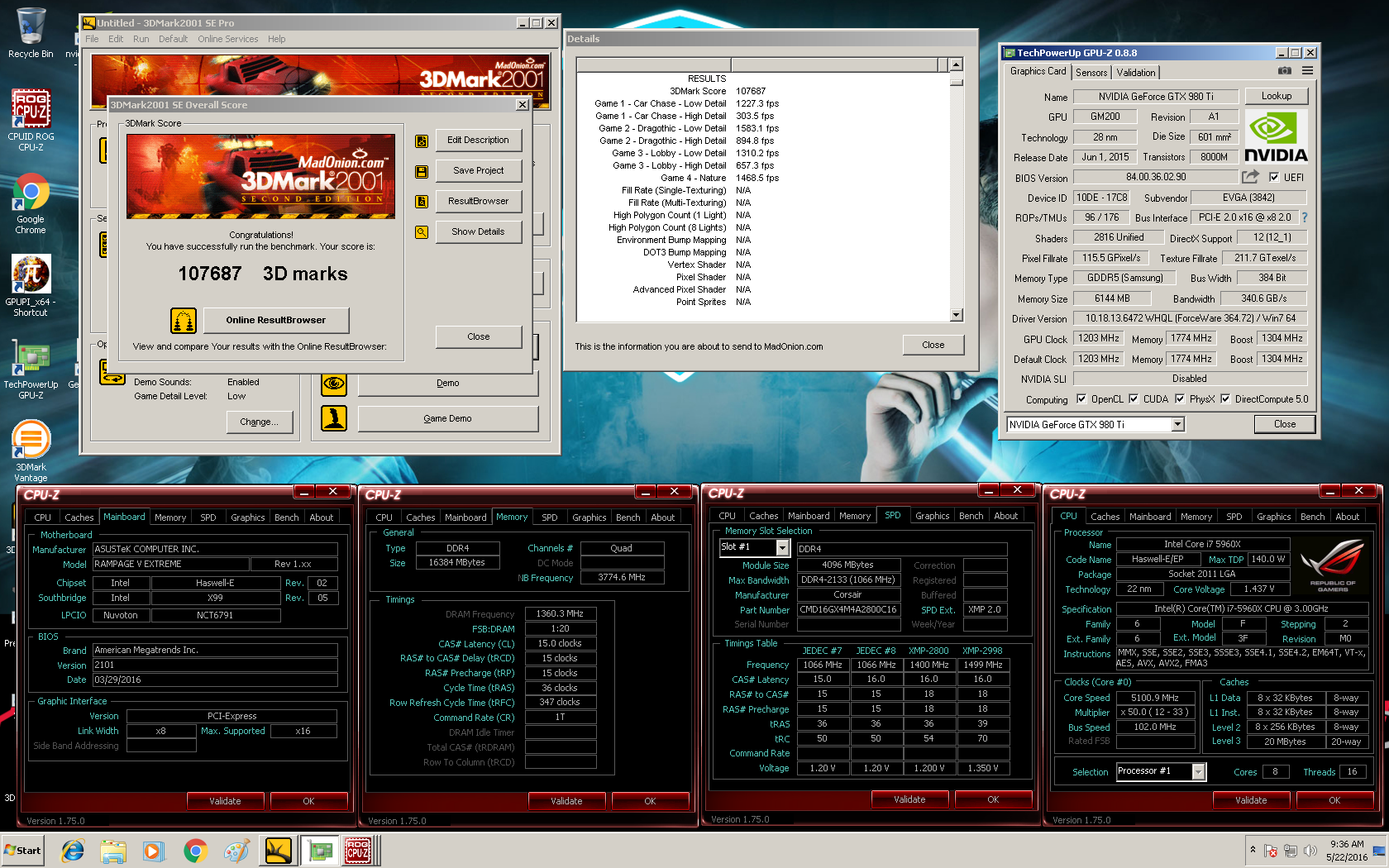The image size is (1389, 868).
Task: Open the Run menu in 3DMark2001
Action: [141, 39]
